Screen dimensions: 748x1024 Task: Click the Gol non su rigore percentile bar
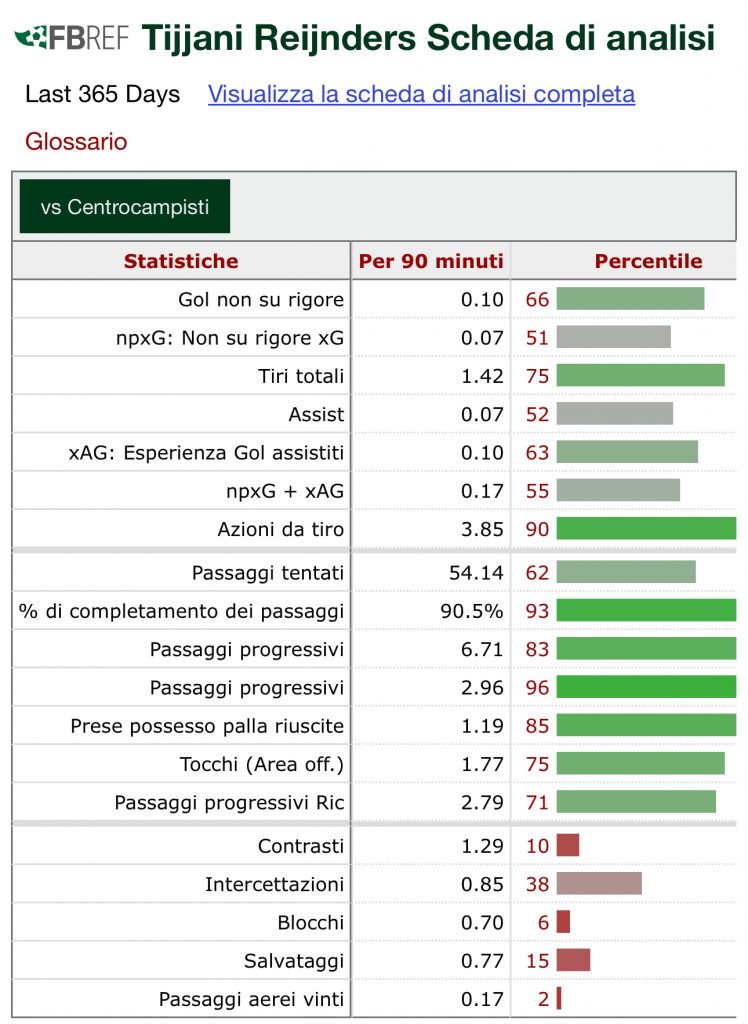pyautogui.click(x=630, y=299)
